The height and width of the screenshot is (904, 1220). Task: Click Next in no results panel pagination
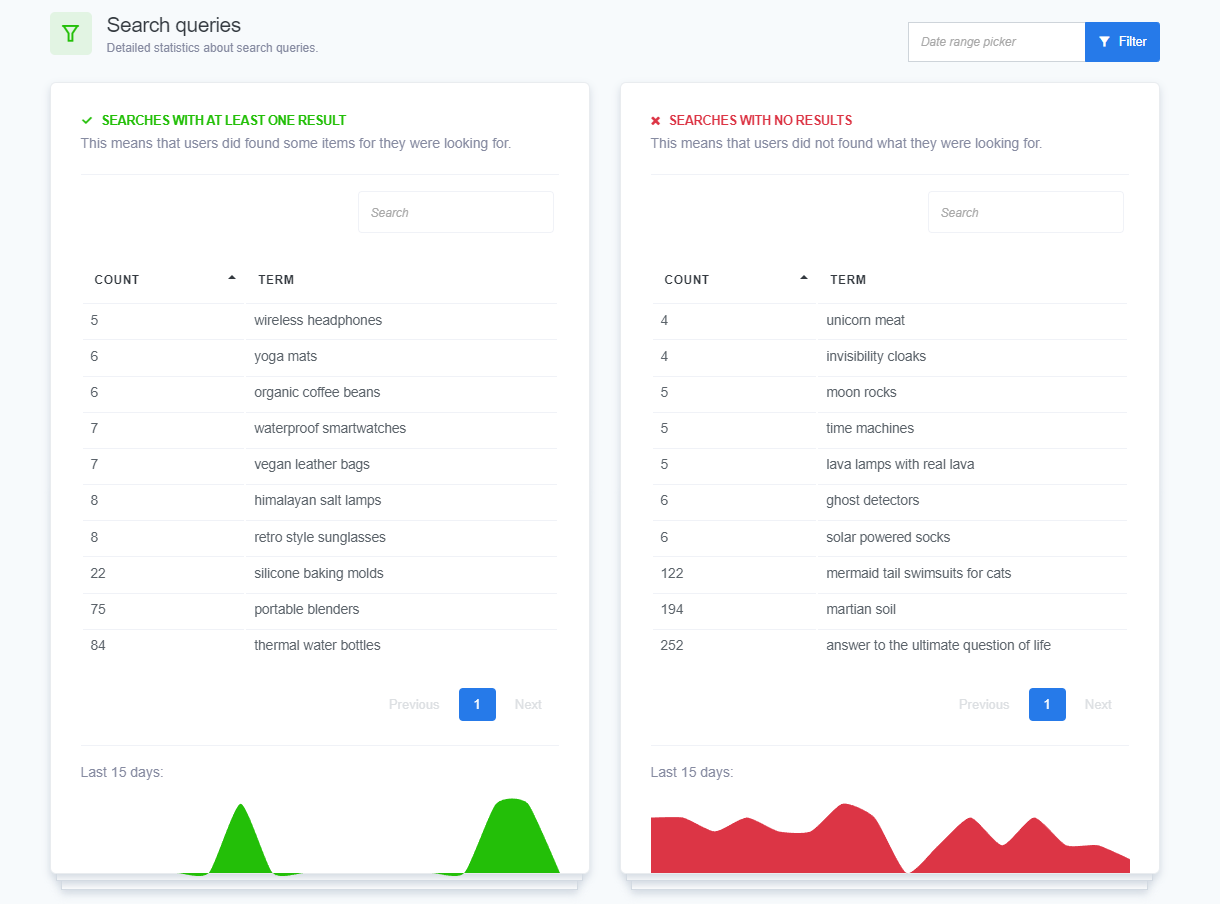point(1098,705)
